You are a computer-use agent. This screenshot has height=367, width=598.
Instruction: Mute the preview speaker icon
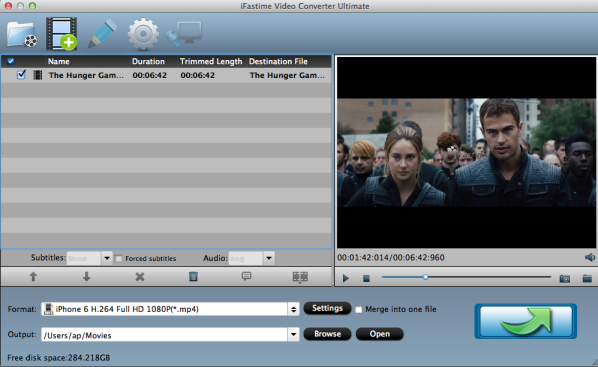pos(590,257)
